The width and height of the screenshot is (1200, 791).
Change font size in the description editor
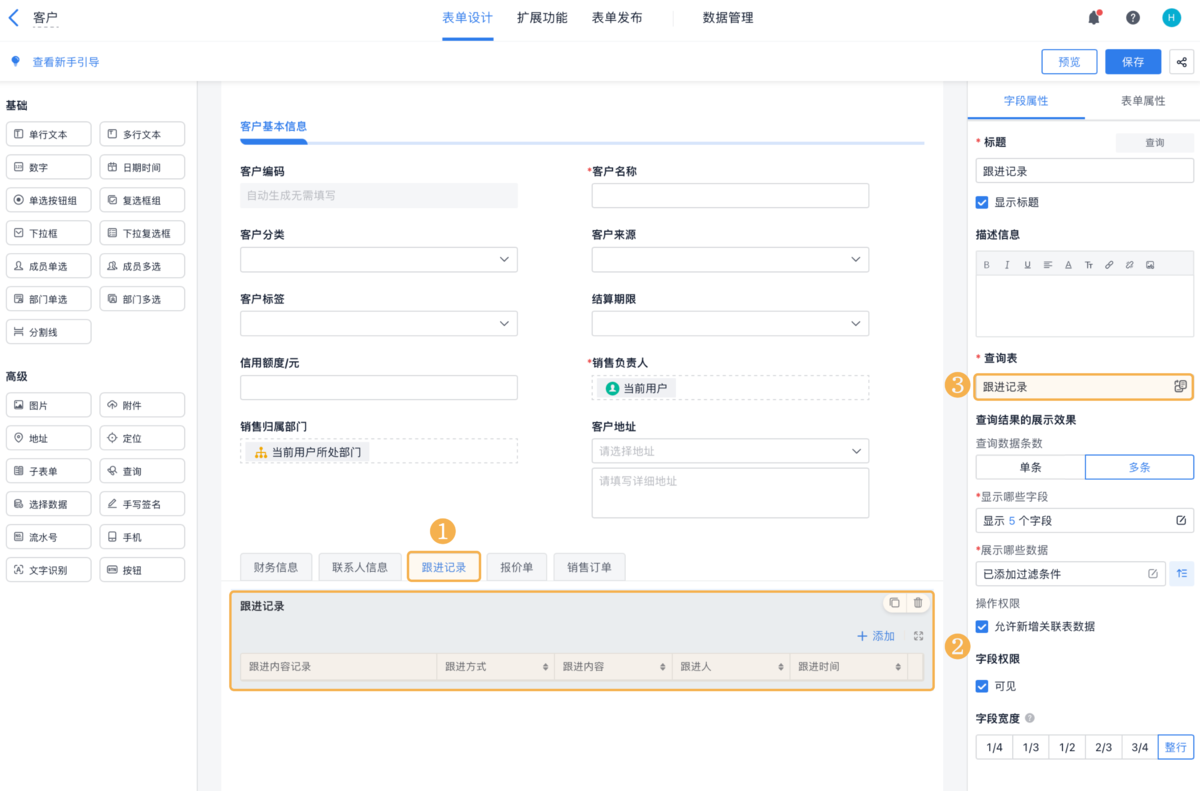(1088, 265)
